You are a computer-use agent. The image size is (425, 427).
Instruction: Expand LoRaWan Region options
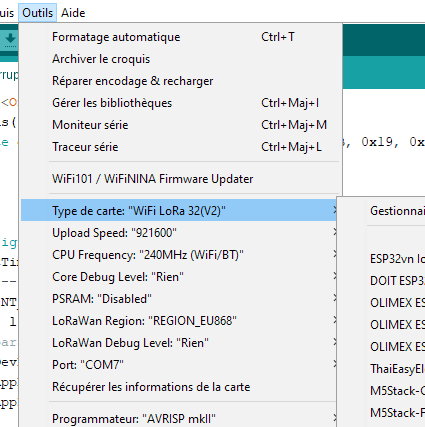180,321
